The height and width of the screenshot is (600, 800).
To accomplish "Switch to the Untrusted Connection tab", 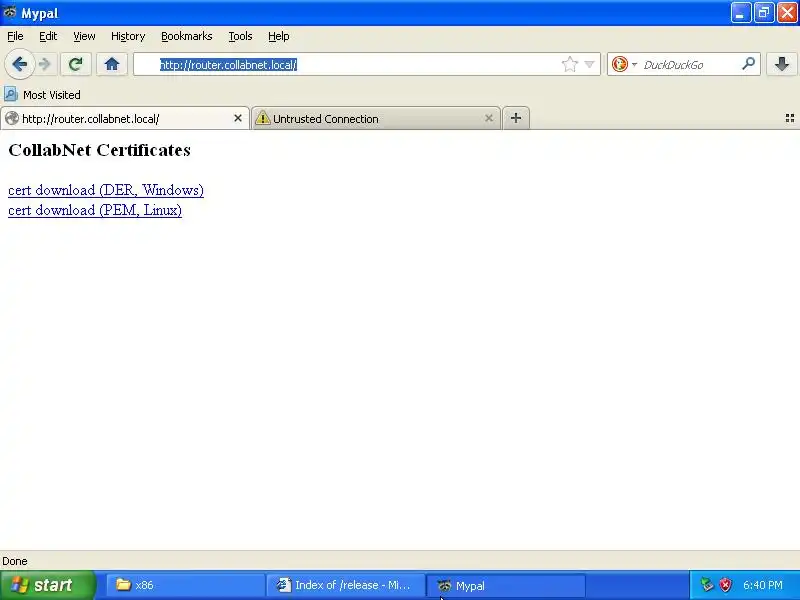I will point(376,118).
